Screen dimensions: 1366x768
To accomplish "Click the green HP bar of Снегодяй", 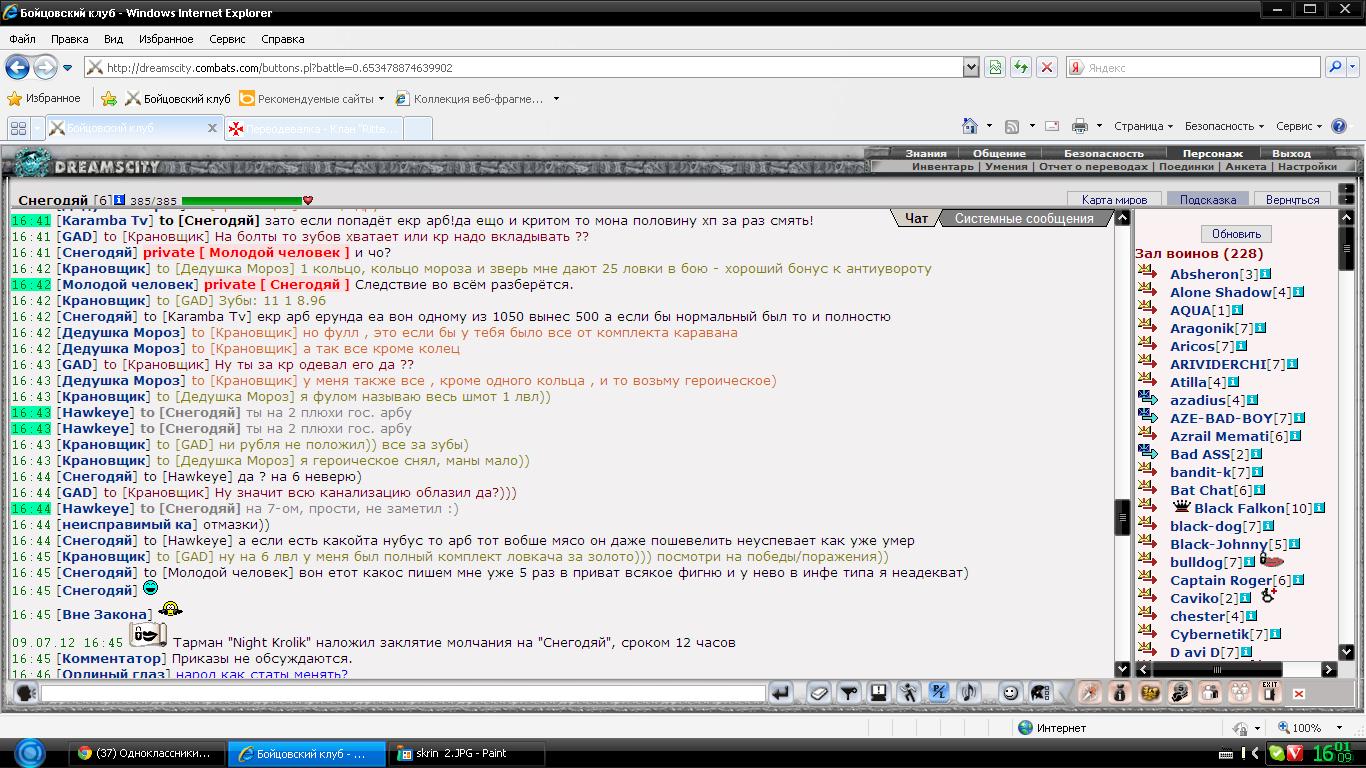I will click(x=241, y=201).
